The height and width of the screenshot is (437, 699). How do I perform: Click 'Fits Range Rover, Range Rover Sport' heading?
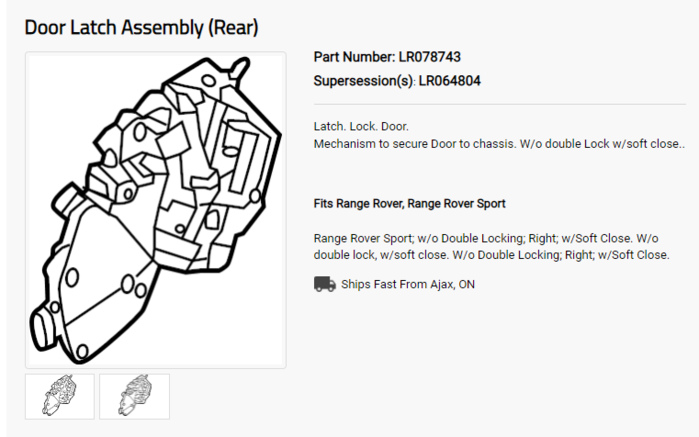[x=409, y=204]
